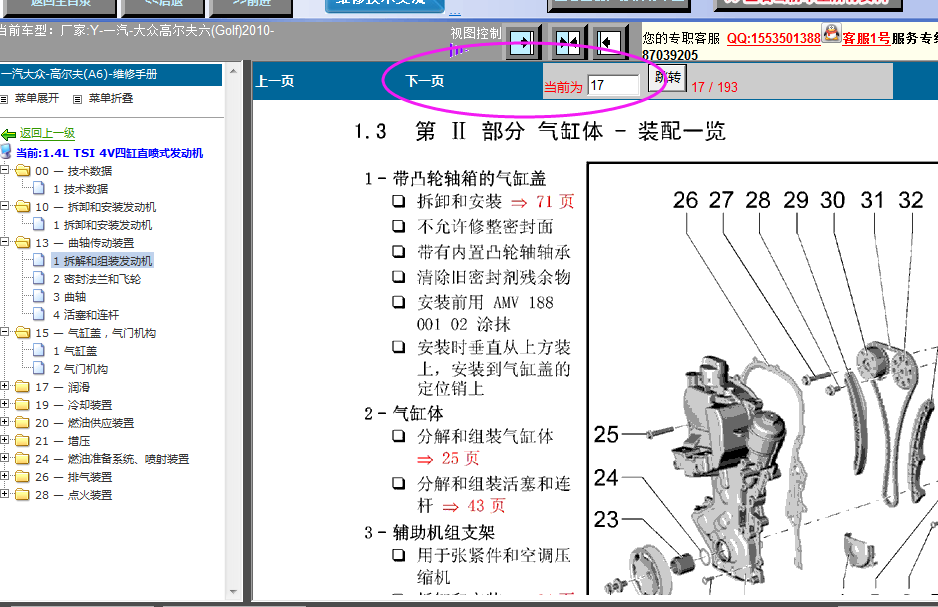Click the folder icon of 21 — 增压
Viewport: 938px width, 607px height.
point(23,440)
